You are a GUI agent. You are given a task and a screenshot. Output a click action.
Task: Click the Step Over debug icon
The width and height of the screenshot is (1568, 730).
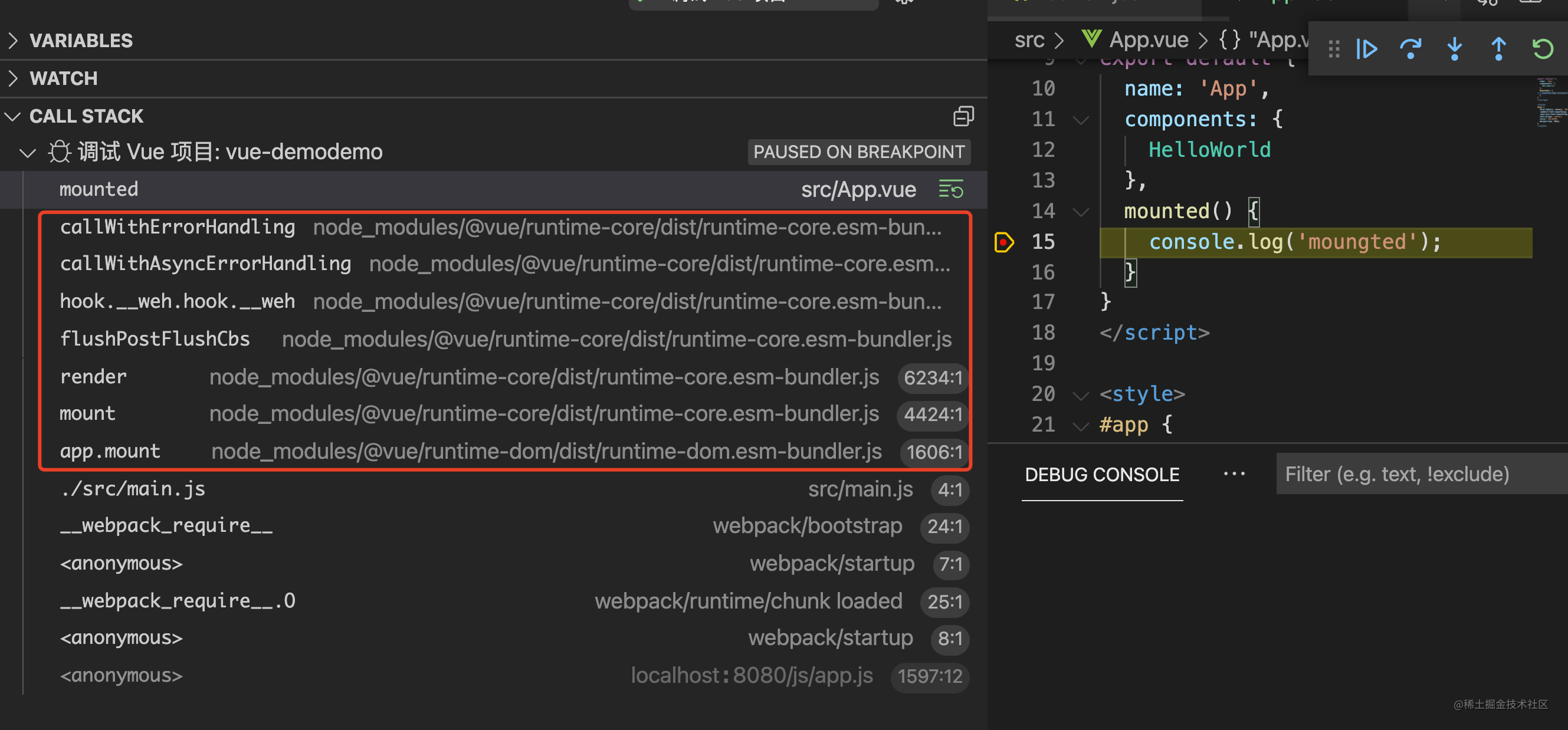tap(1410, 49)
